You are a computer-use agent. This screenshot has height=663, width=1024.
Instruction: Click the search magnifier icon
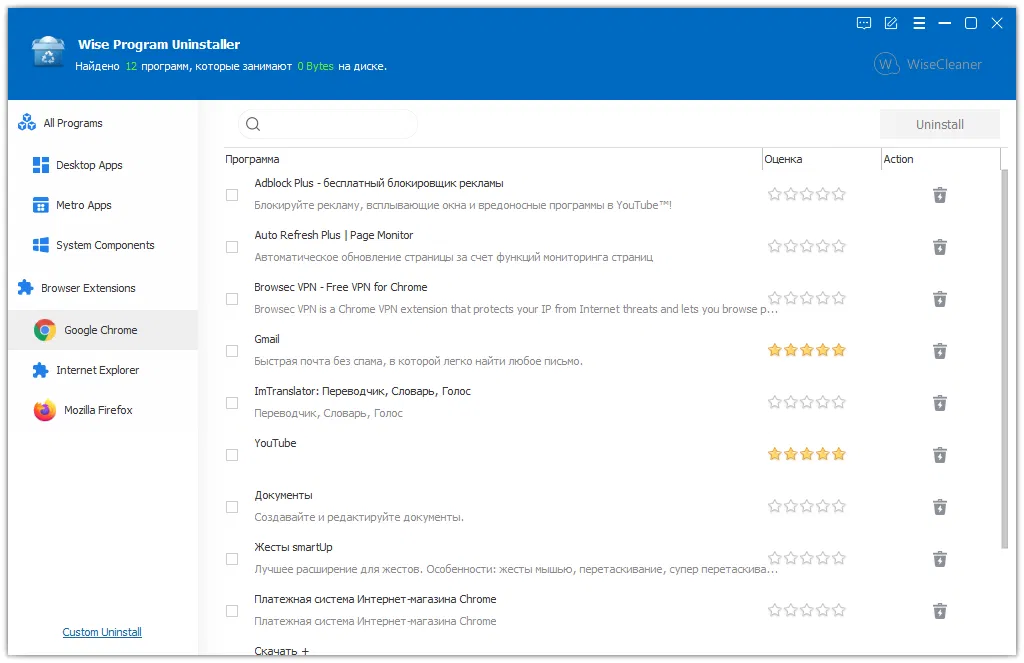pyautogui.click(x=253, y=124)
